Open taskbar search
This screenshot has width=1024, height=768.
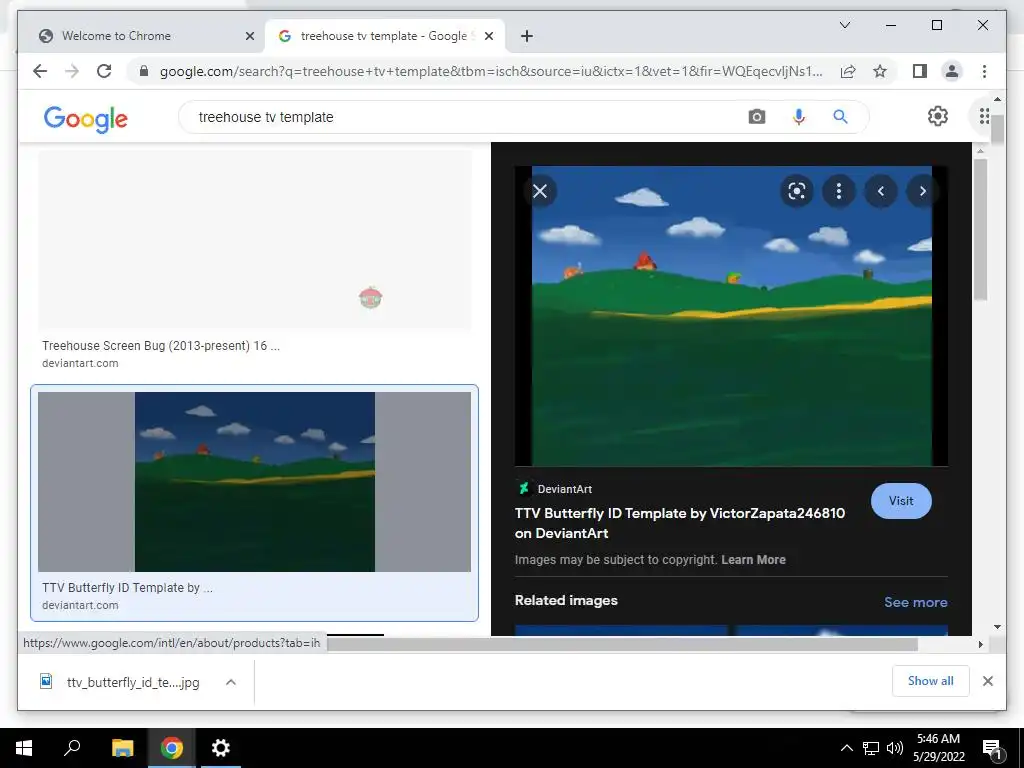pyautogui.click(x=72, y=748)
